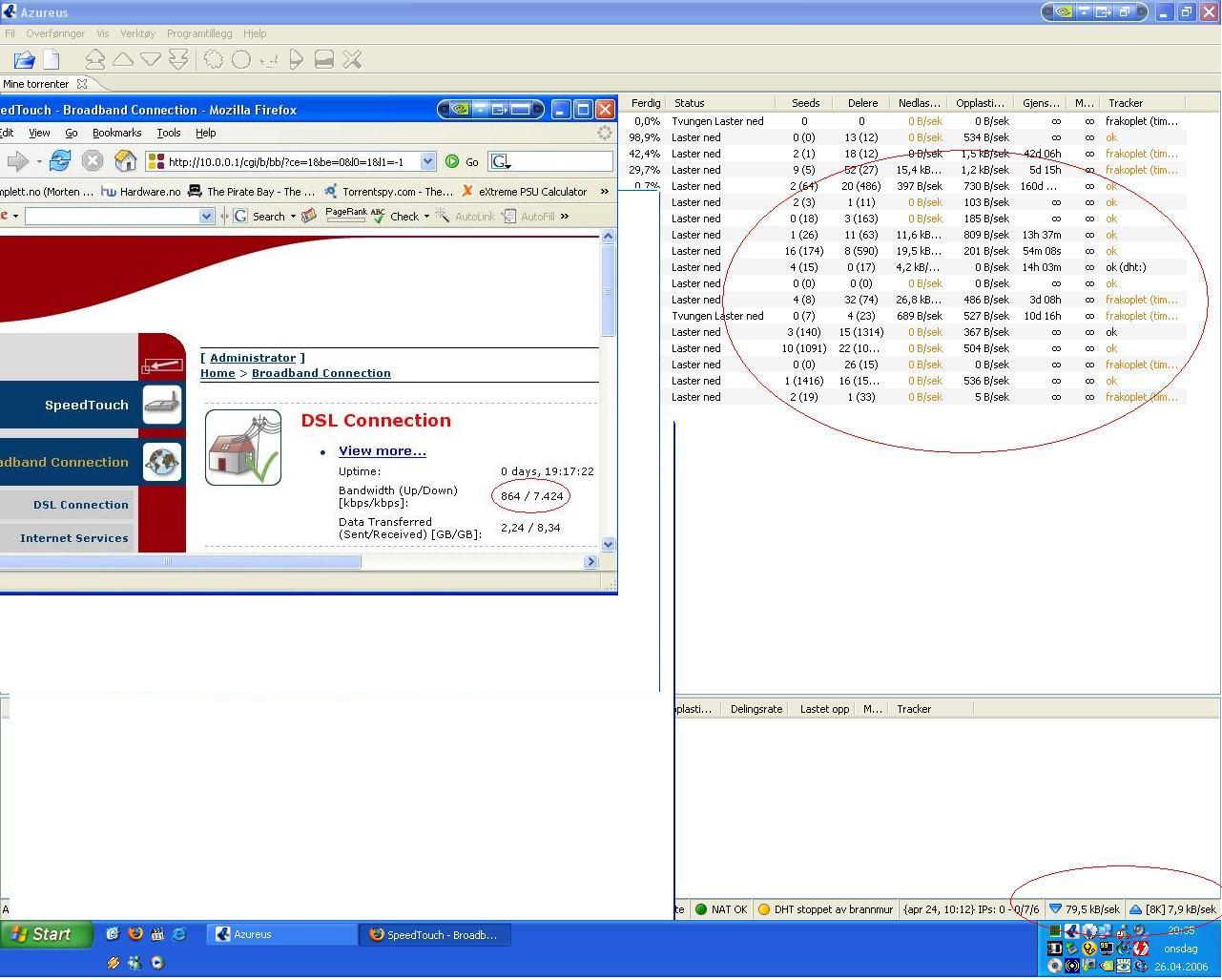Image resolution: width=1222 pixels, height=980 pixels.
Task: Click the Azureus toolbar icon right of the toolbar separator
Action: click(x=214, y=60)
